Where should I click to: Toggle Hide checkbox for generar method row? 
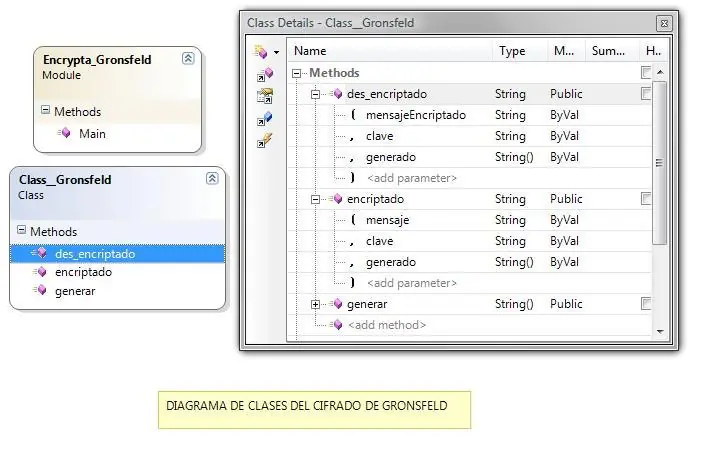646,303
